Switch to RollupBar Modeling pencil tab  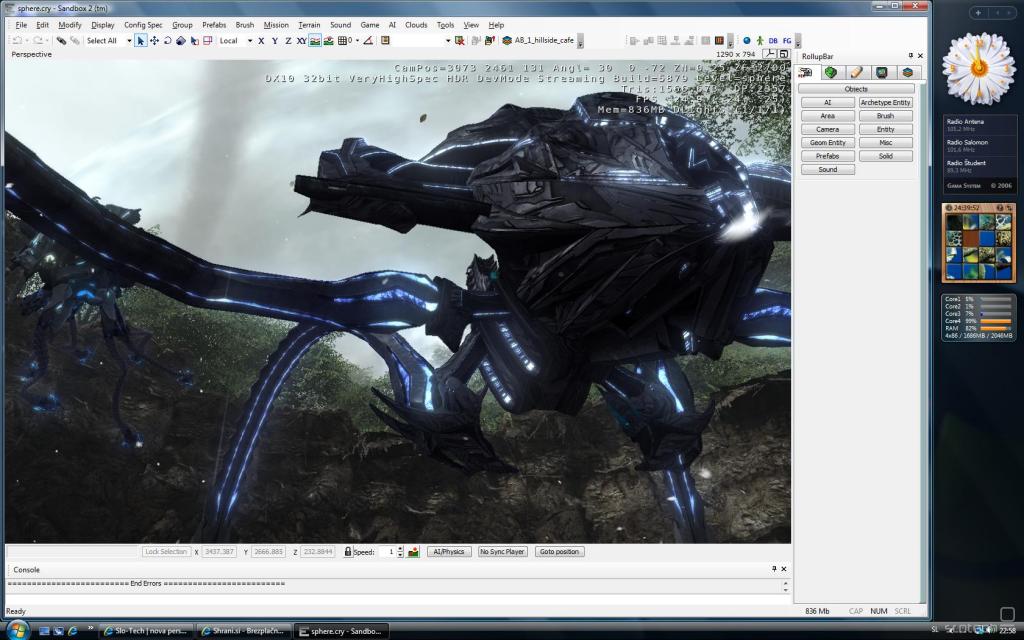coord(856,72)
